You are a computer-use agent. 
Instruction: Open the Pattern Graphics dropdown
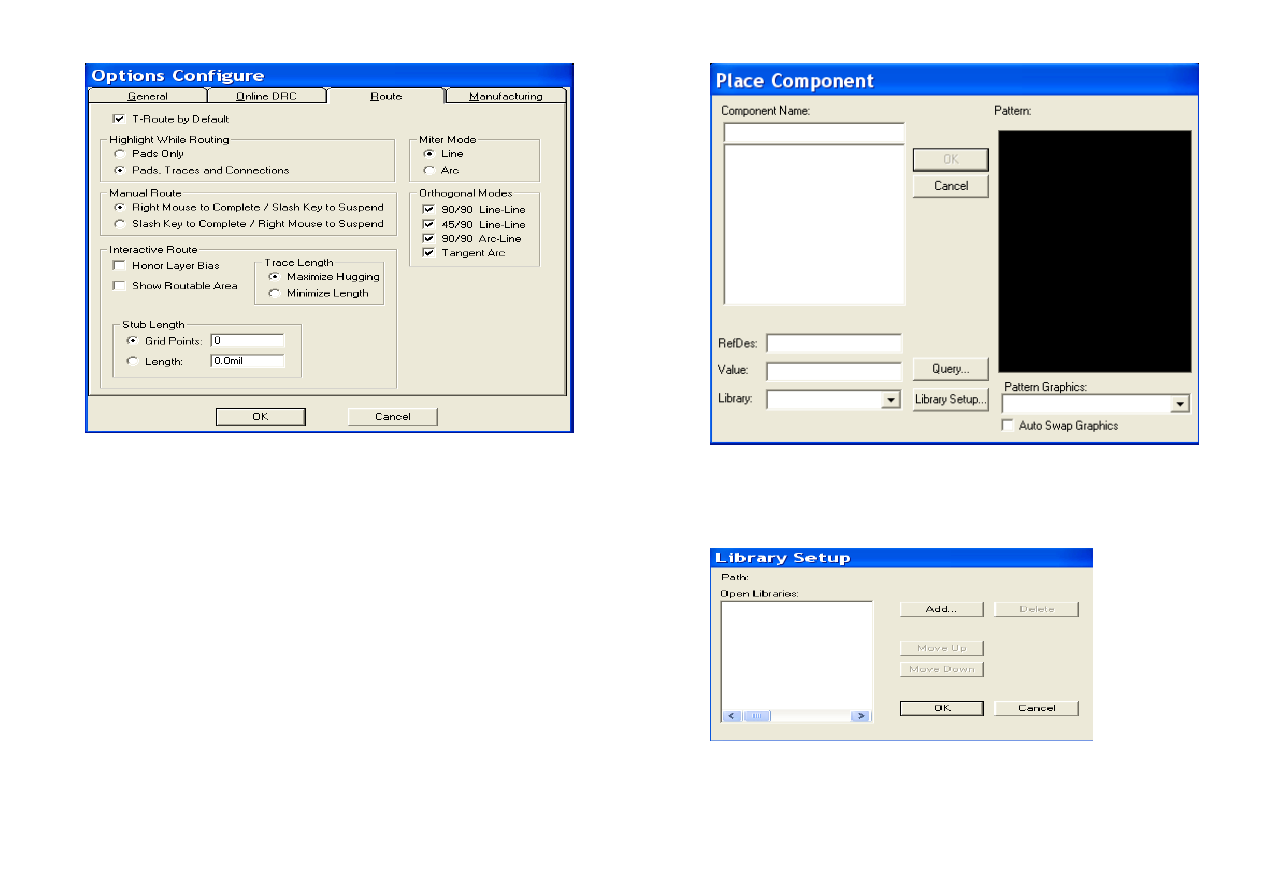1181,404
